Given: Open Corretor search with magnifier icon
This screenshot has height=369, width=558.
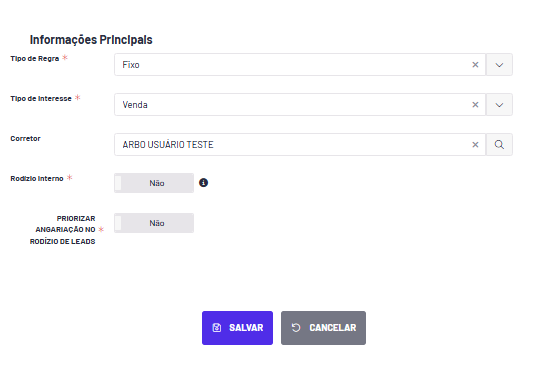Looking at the screenshot, I should click(499, 144).
